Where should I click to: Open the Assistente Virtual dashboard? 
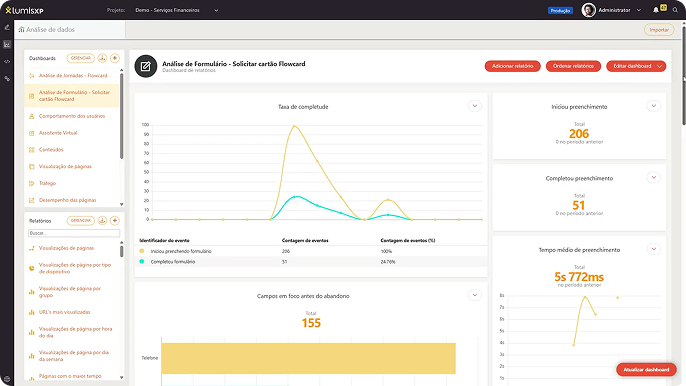(x=58, y=133)
